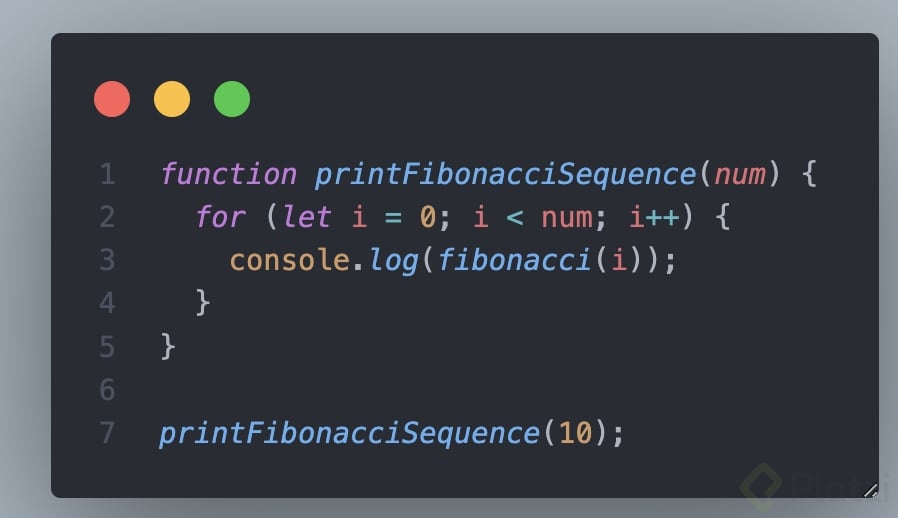The width and height of the screenshot is (898, 518).
Task: Click the number 10 argument
Action: coord(575,433)
